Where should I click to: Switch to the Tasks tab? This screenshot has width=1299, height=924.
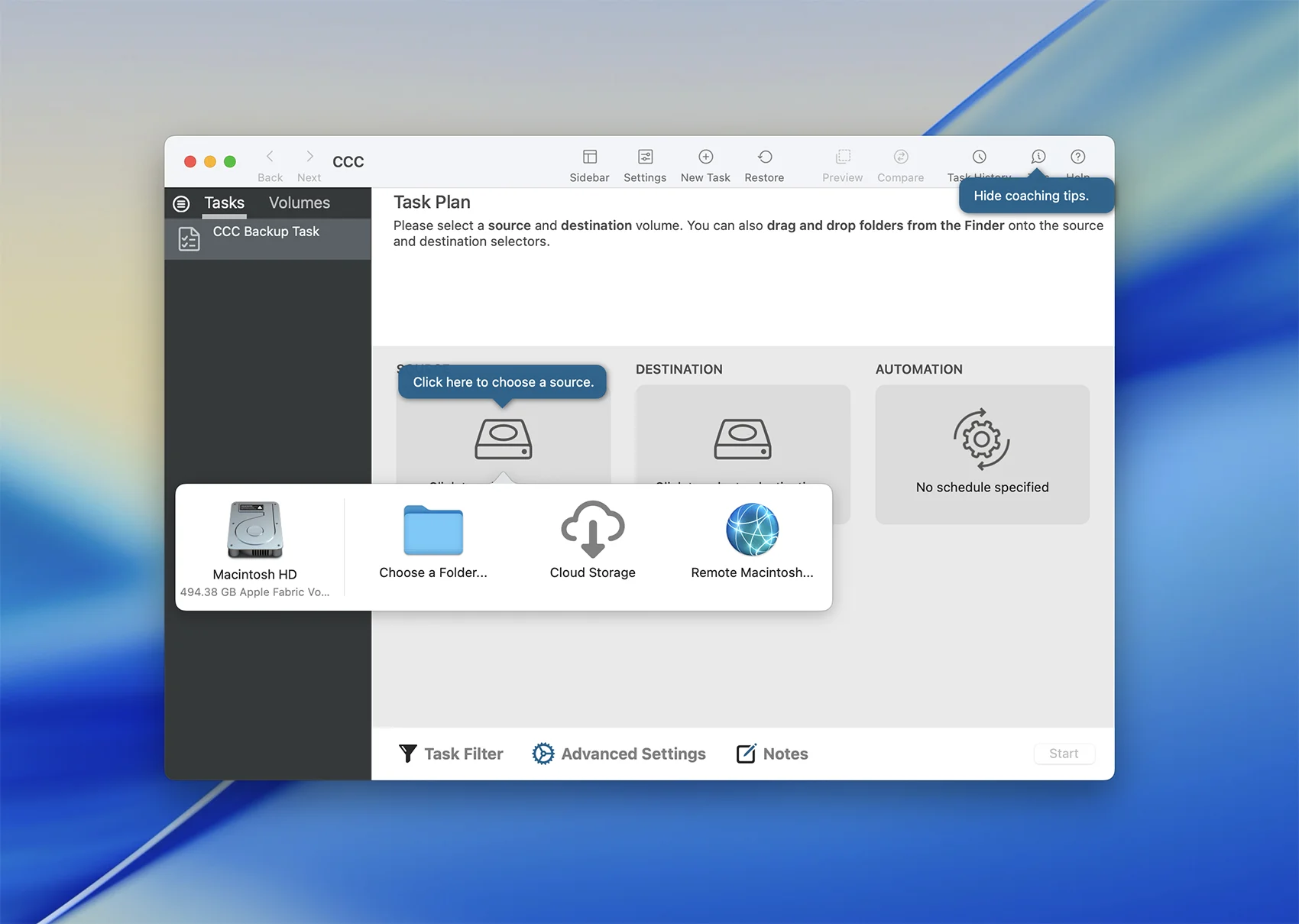[224, 203]
